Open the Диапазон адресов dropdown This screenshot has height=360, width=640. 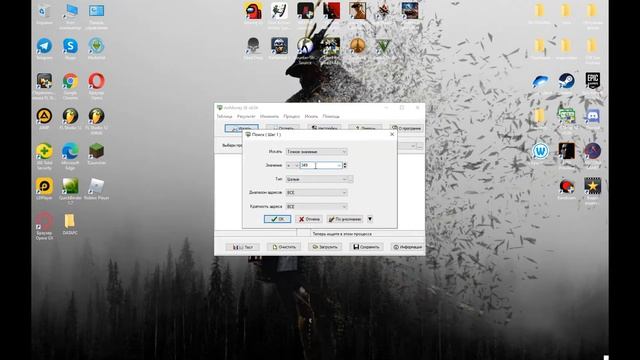click(317, 193)
